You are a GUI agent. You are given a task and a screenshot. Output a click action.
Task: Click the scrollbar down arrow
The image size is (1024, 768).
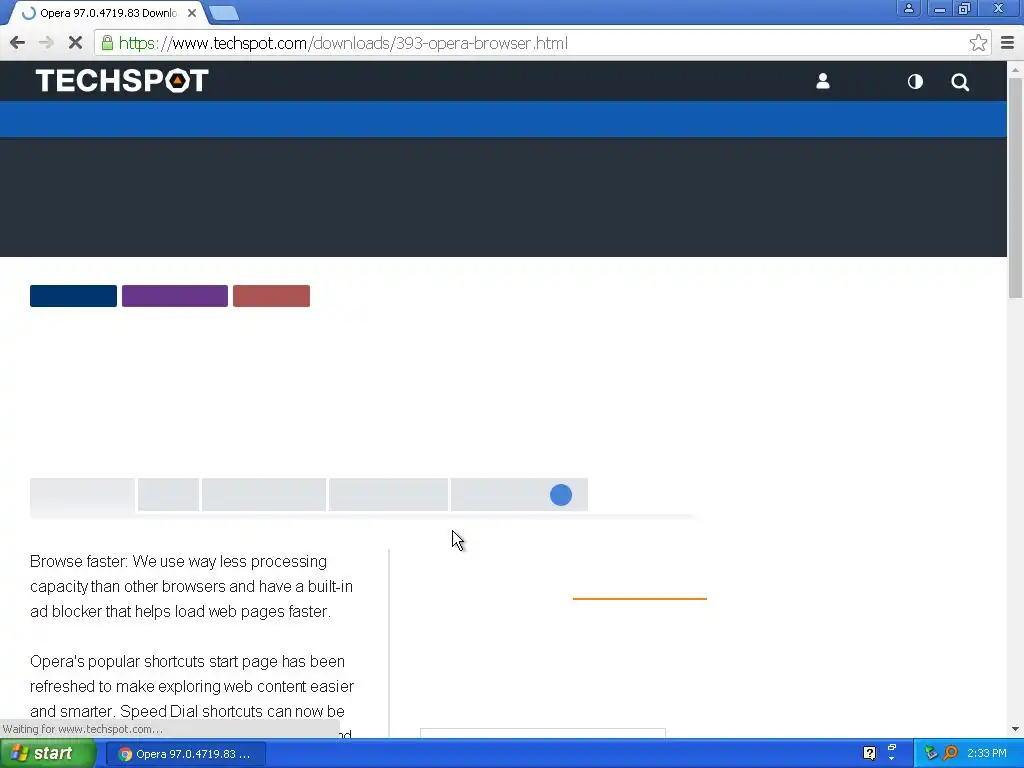tap(1015, 729)
